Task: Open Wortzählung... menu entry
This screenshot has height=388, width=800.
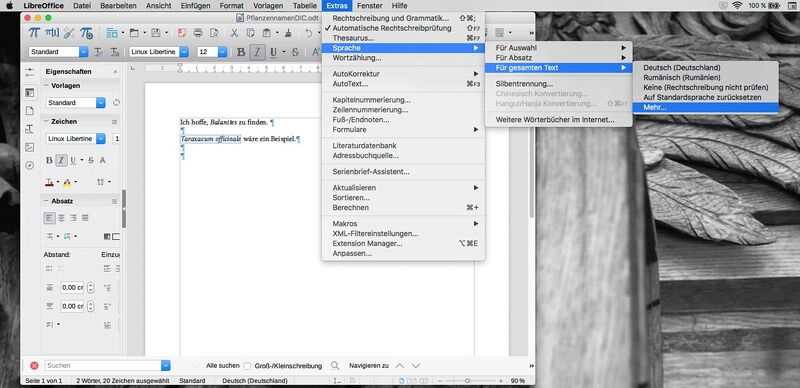Action: [x=403, y=58]
